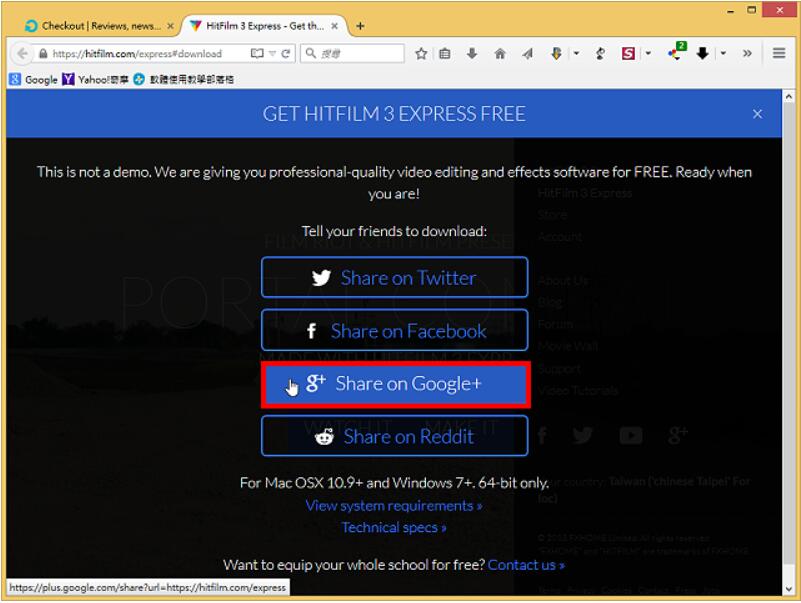Expand the black download arrow dropdown

(x=723, y=53)
